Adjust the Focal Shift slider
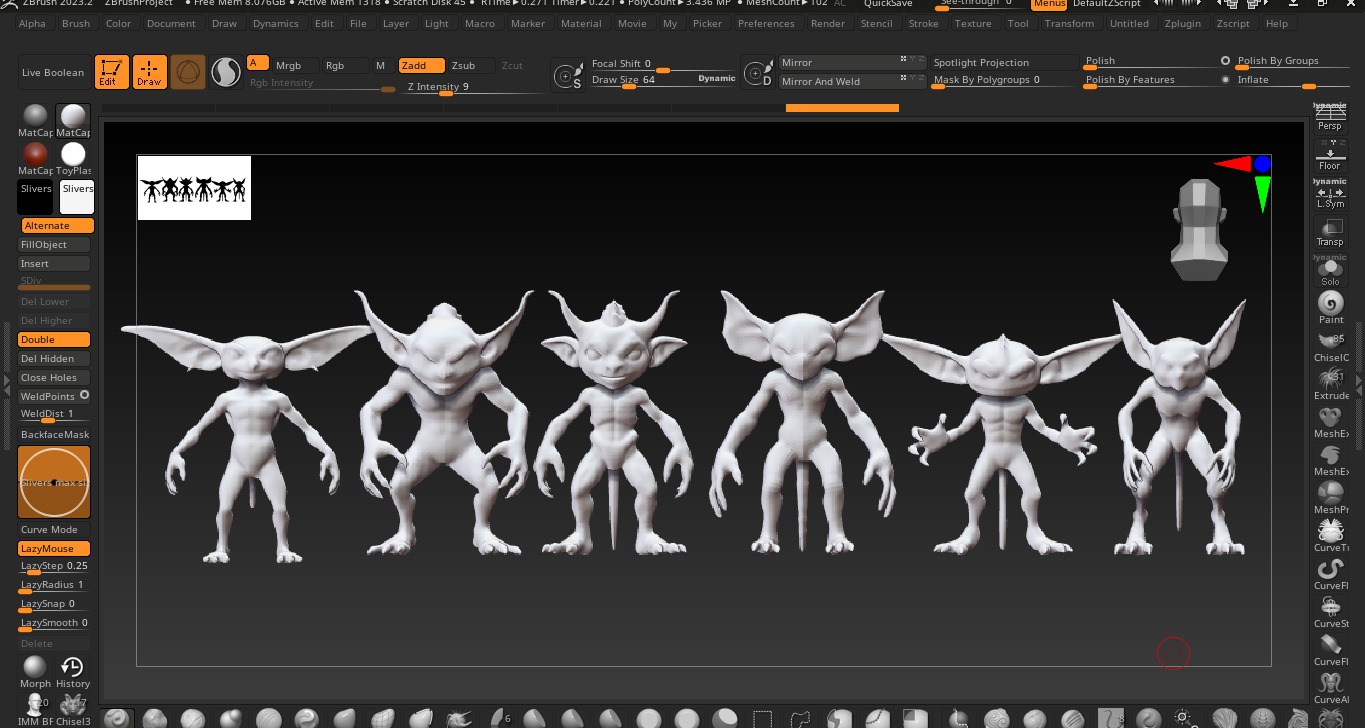Viewport: 1365px width, 728px height. [664, 65]
